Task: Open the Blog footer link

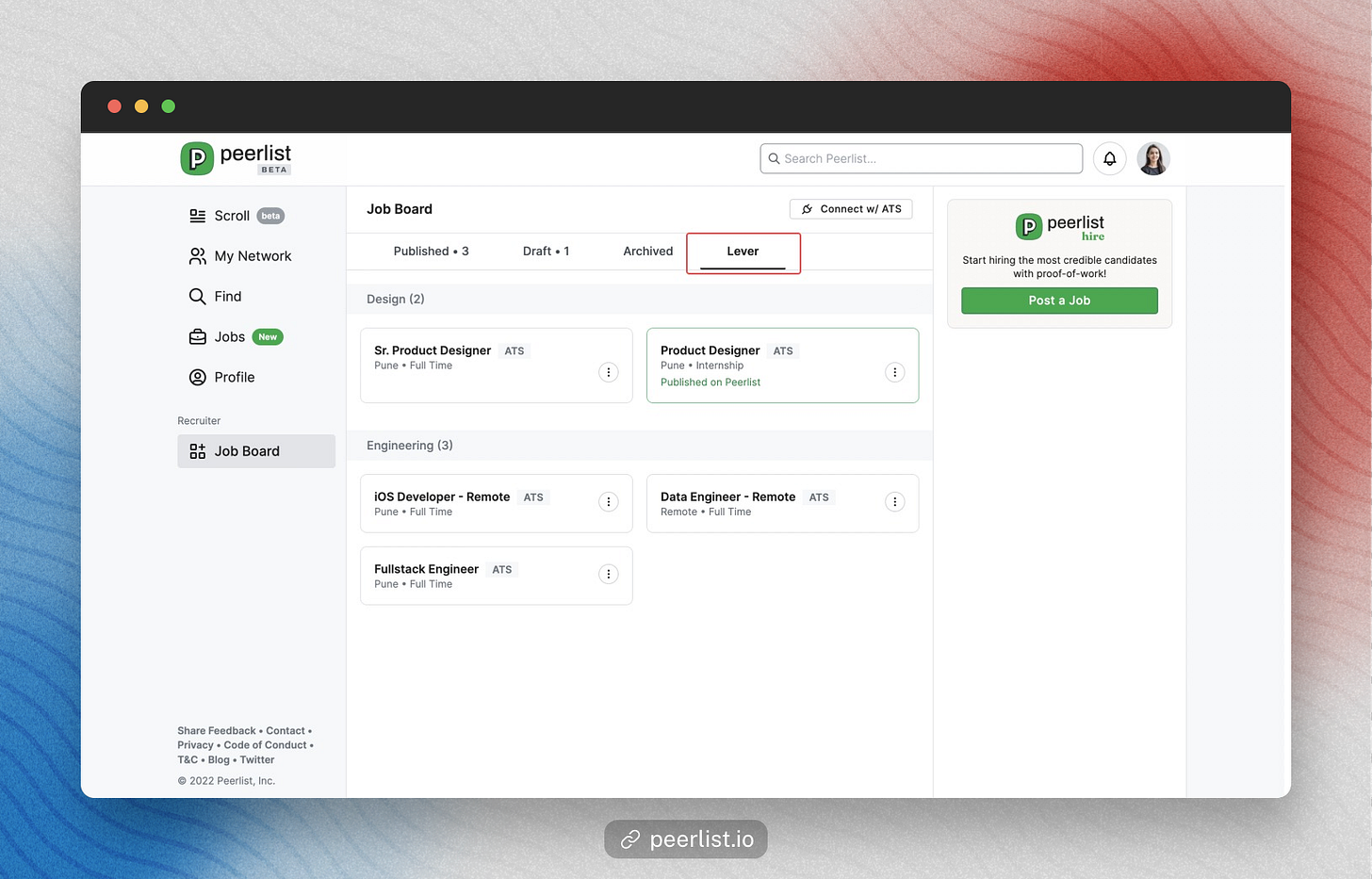Action: point(219,760)
